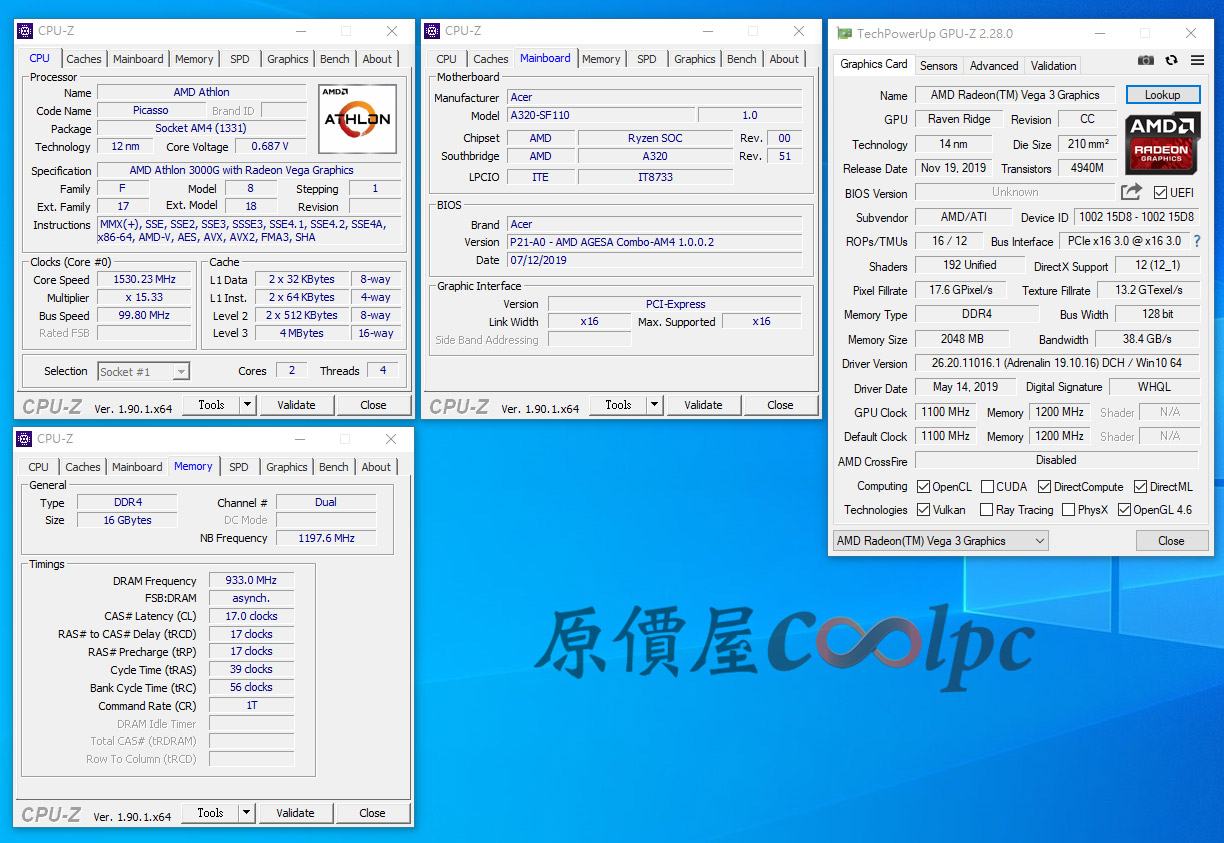Click the Code Name value Picasso
The height and width of the screenshot is (843, 1224).
(151, 111)
